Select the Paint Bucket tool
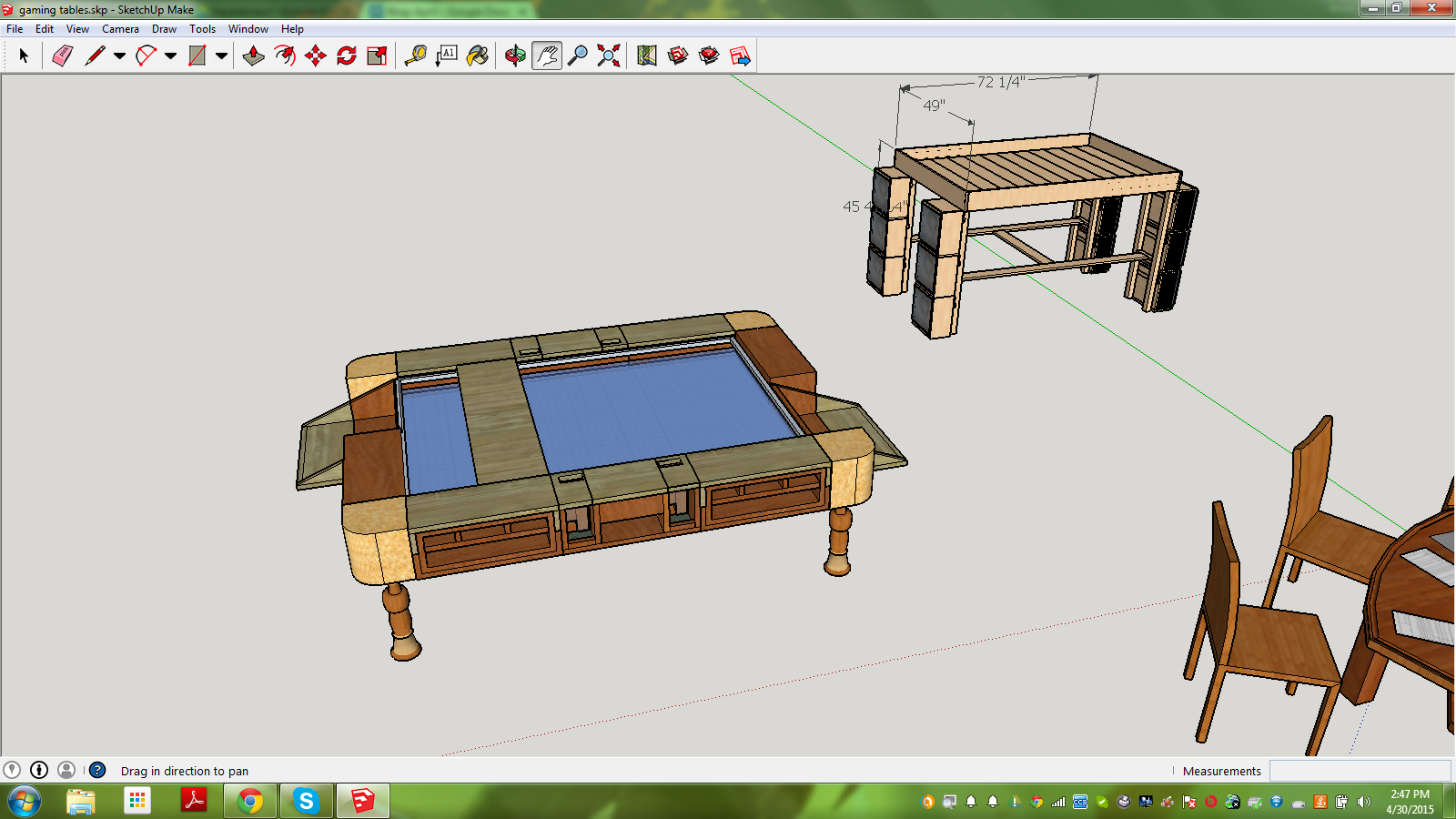The height and width of the screenshot is (819, 1456). pos(478,56)
